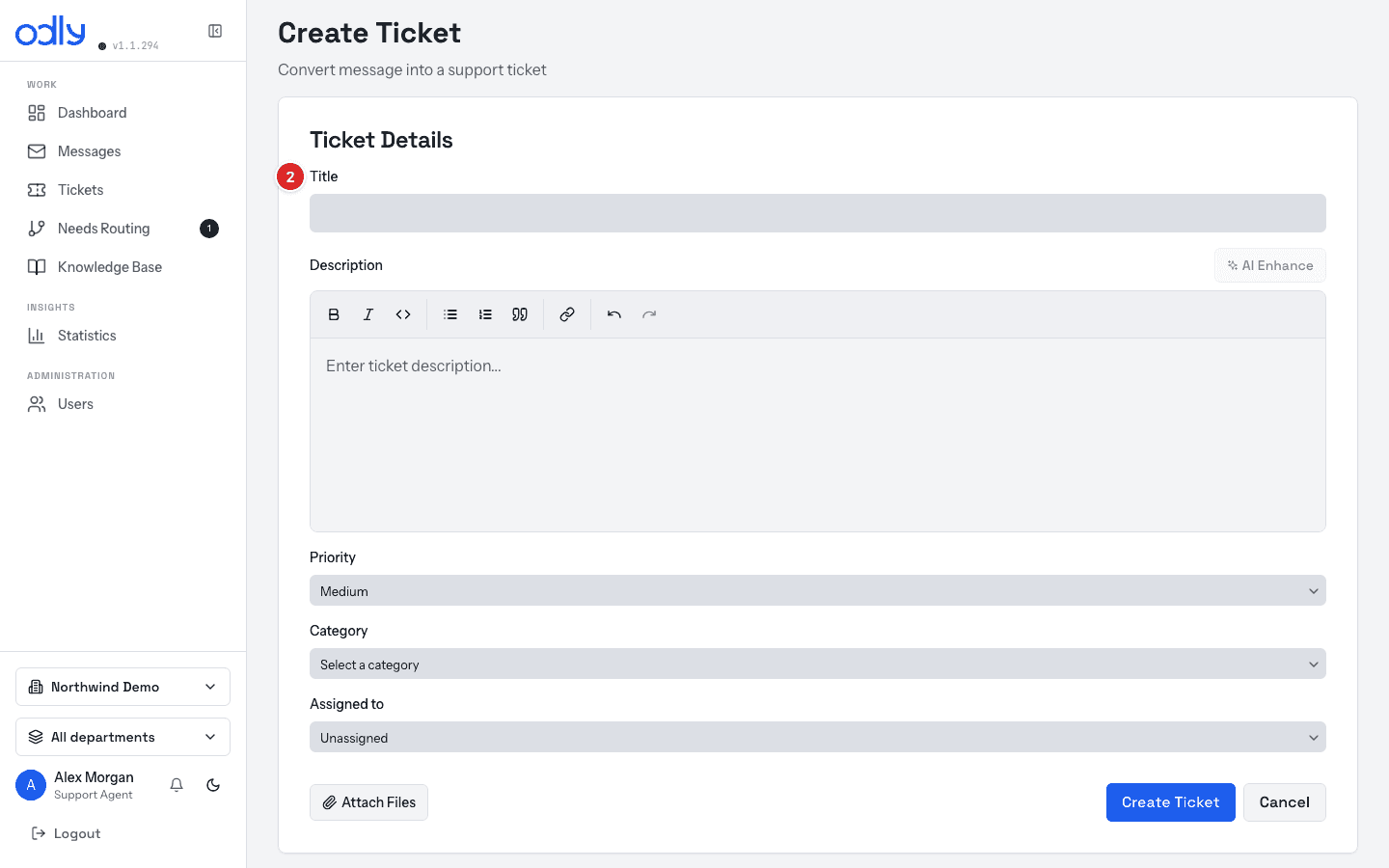Click Attach Files button
Viewport: 1389px width, 868px height.
pos(368,802)
